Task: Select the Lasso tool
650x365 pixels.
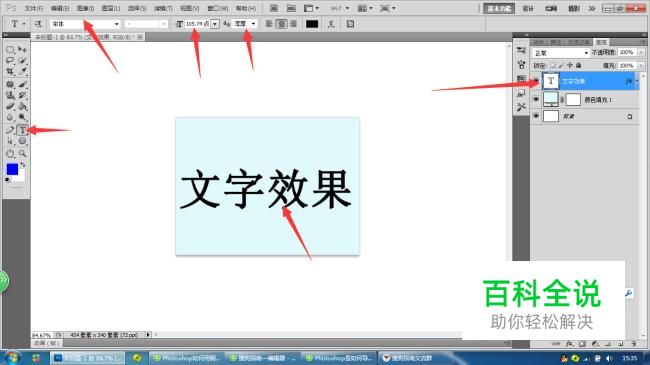Action: tap(10, 61)
